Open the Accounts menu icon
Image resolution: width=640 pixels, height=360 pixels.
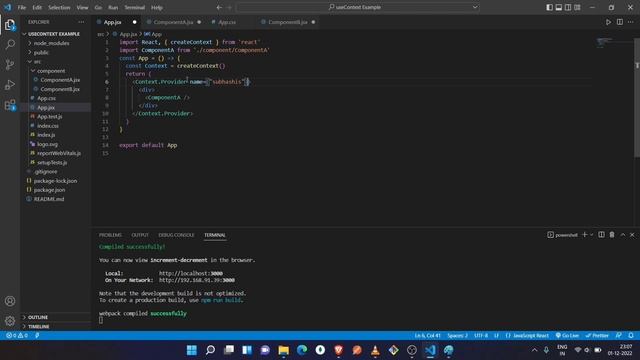click(10, 301)
